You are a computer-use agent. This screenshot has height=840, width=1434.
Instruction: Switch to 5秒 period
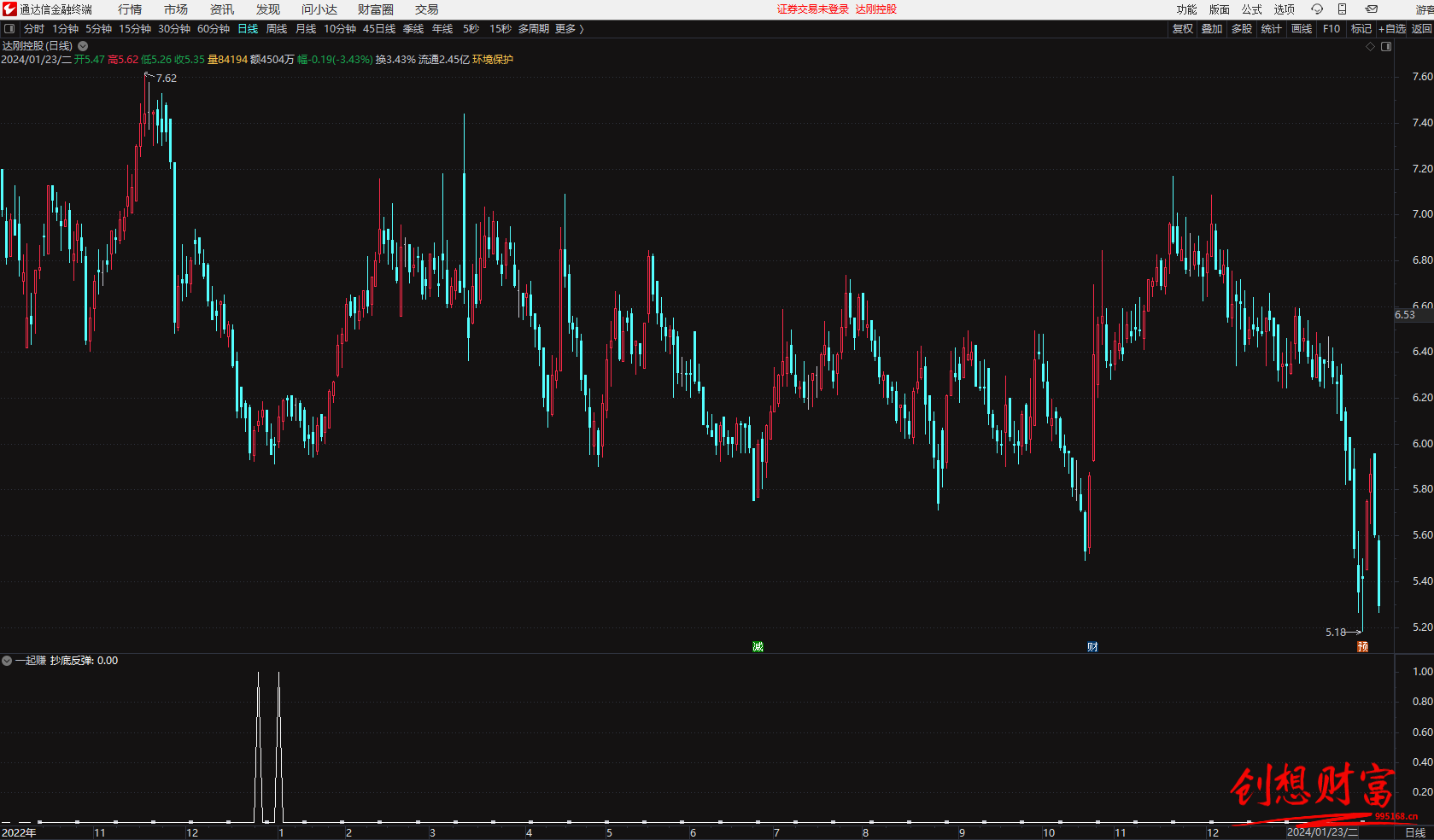click(471, 29)
